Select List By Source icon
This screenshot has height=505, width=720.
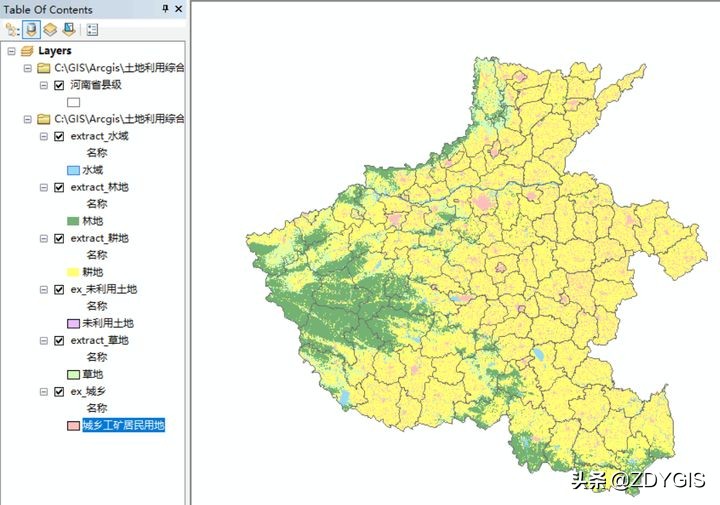[31, 30]
